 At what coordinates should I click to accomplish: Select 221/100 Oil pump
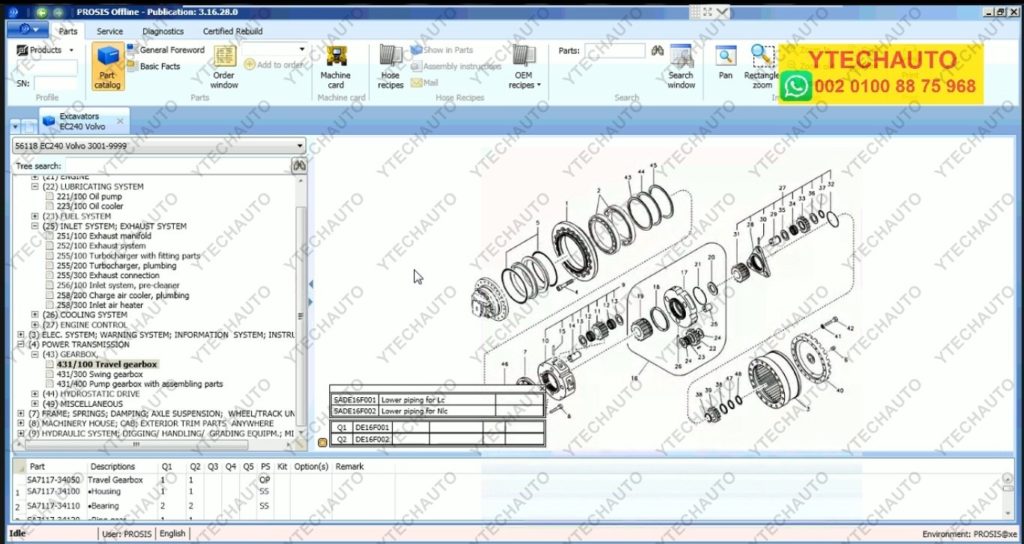(x=89, y=197)
